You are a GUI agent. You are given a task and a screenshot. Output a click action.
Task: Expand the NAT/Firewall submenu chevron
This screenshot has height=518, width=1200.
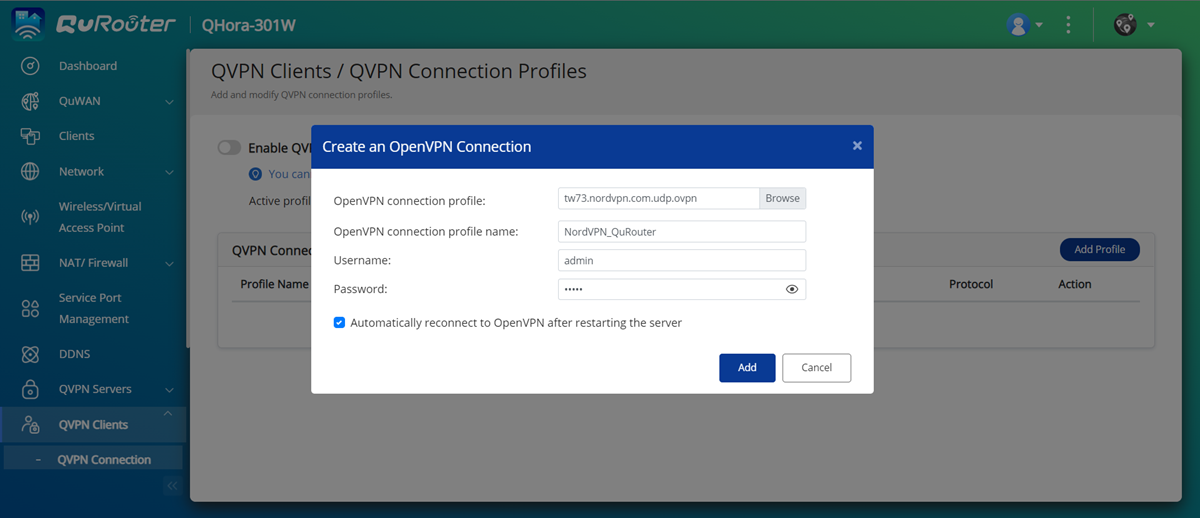click(169, 264)
